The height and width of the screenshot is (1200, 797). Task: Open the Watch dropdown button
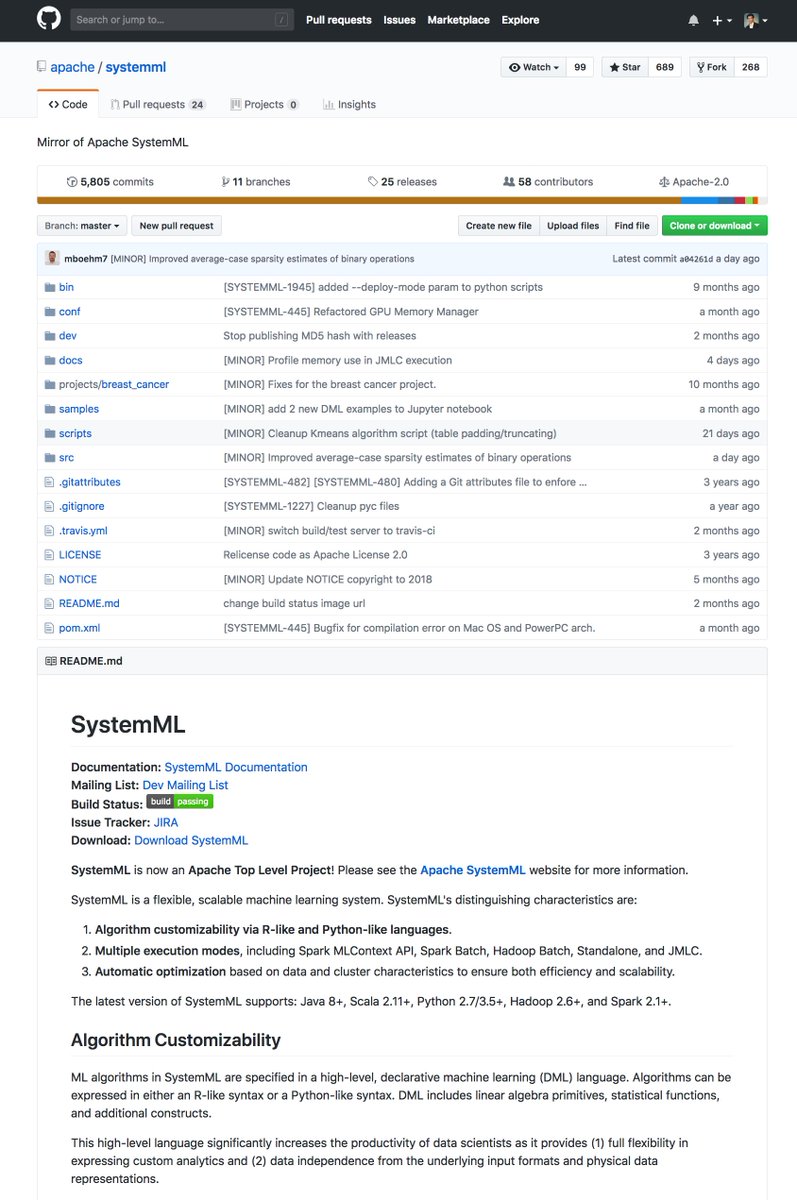pos(533,67)
